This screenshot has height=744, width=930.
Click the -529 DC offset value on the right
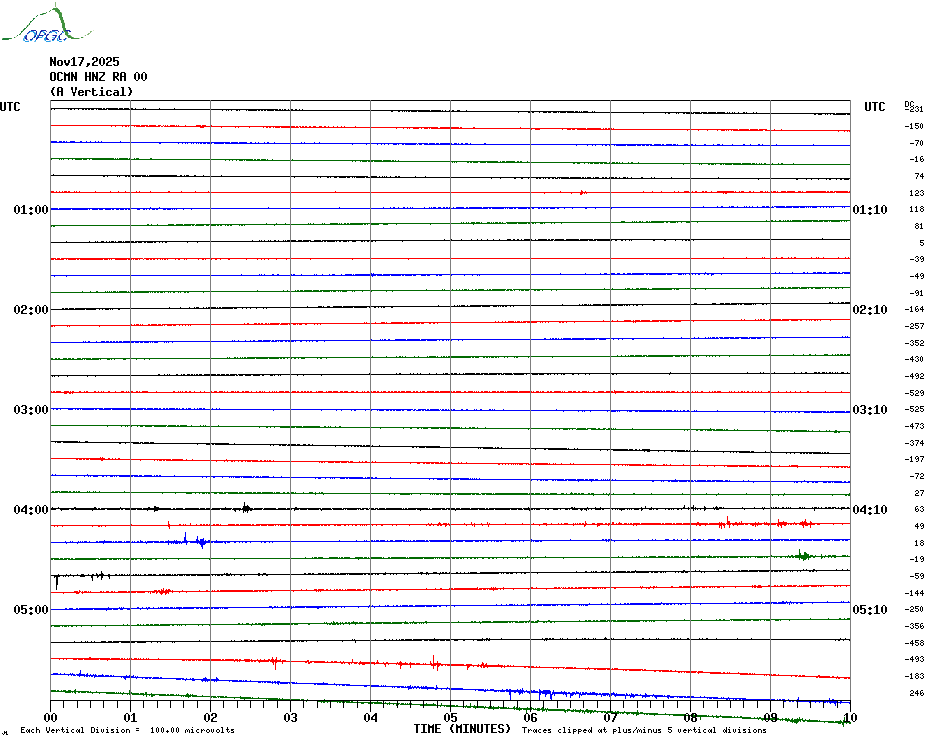pyautogui.click(x=915, y=393)
